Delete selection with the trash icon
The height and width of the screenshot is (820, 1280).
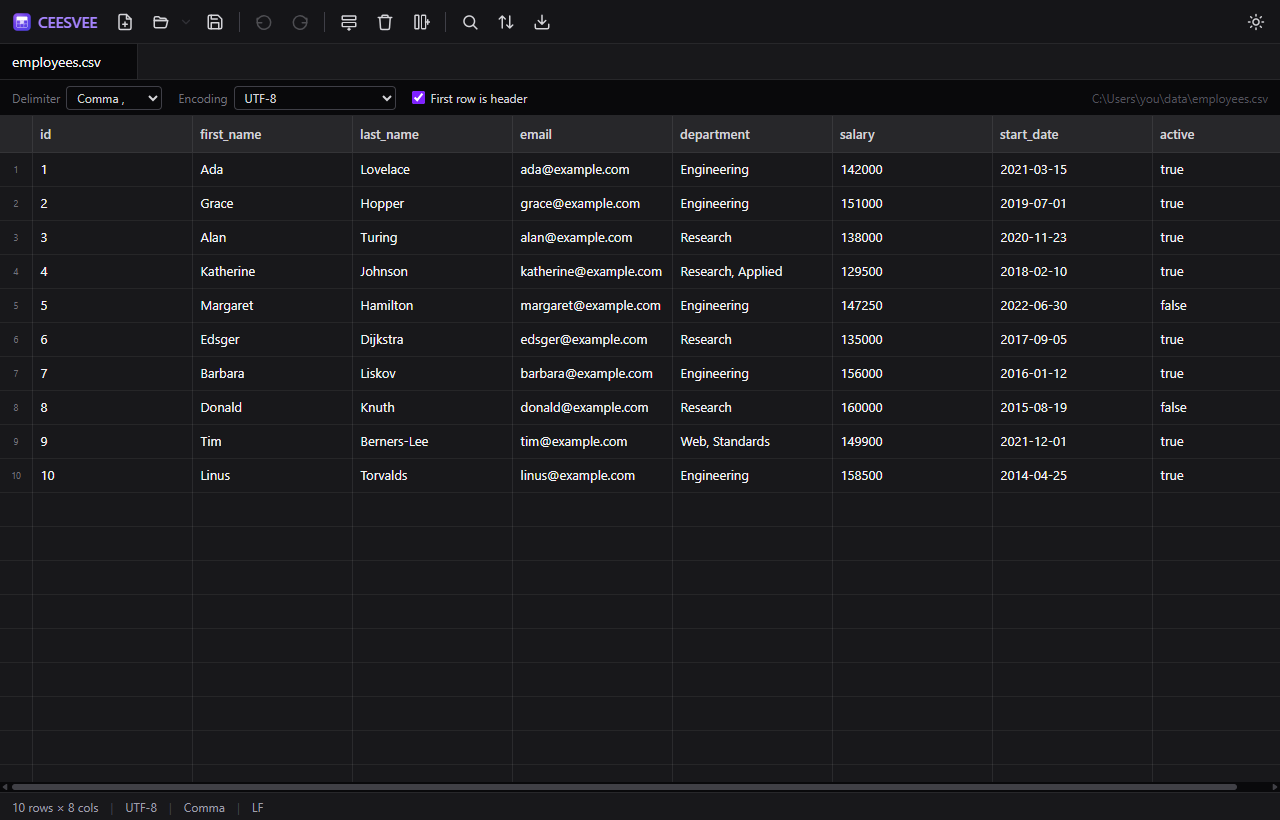(x=385, y=22)
